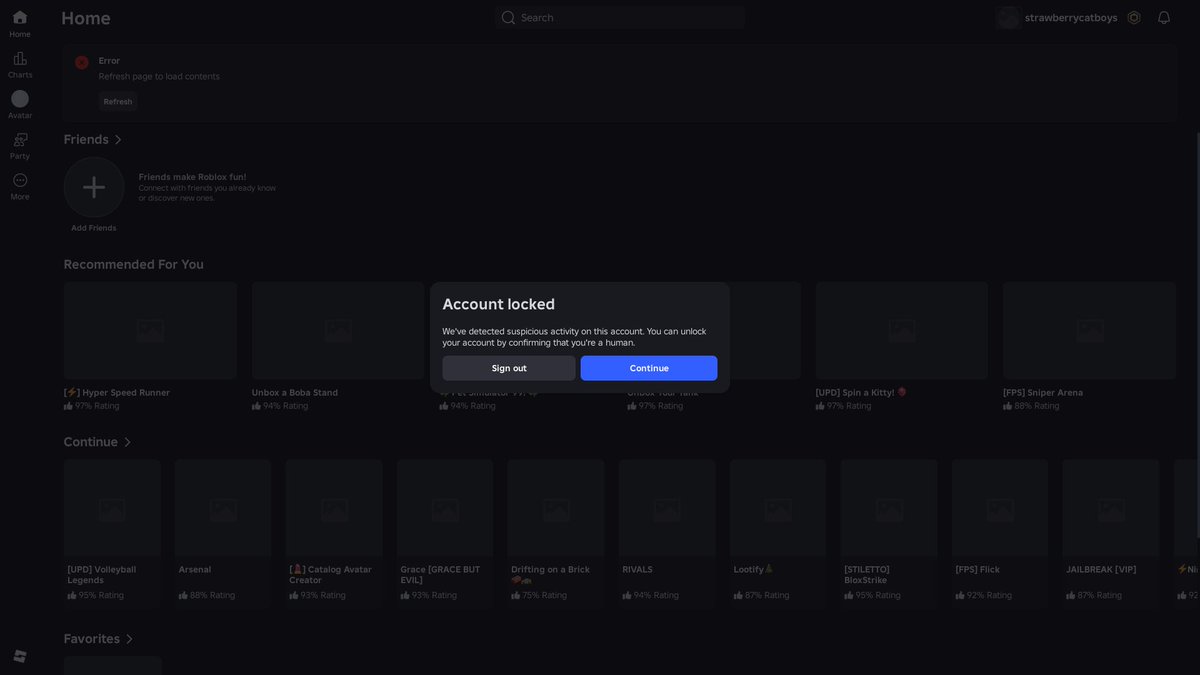
Task: Click the strawberrycatboys profile avatar
Action: 1008,17
